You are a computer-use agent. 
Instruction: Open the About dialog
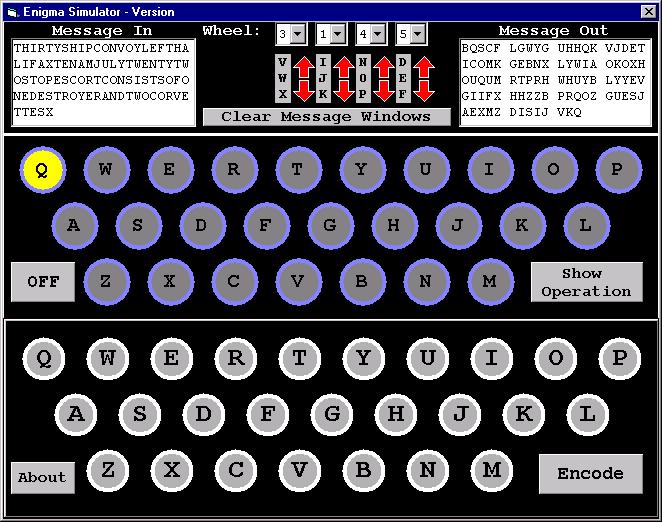click(x=42, y=478)
